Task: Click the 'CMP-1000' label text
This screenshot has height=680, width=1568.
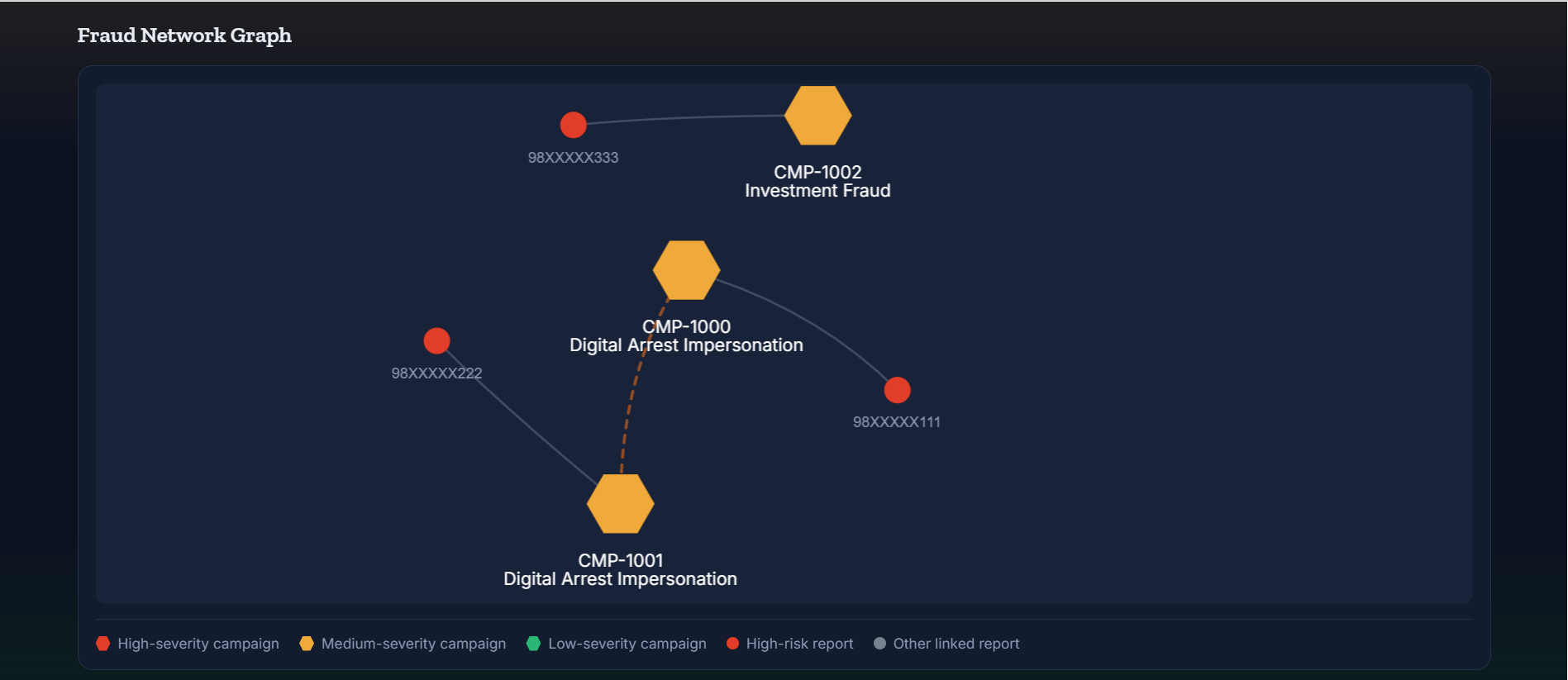Action: tap(686, 326)
